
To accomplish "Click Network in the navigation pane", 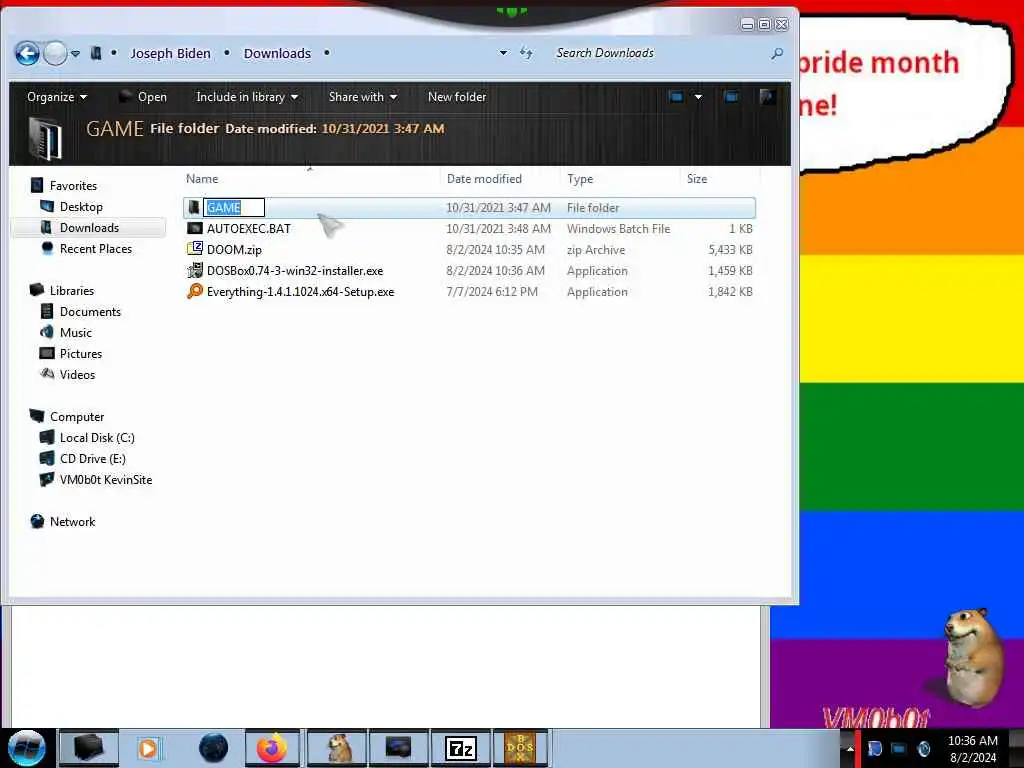I will pos(72,522).
